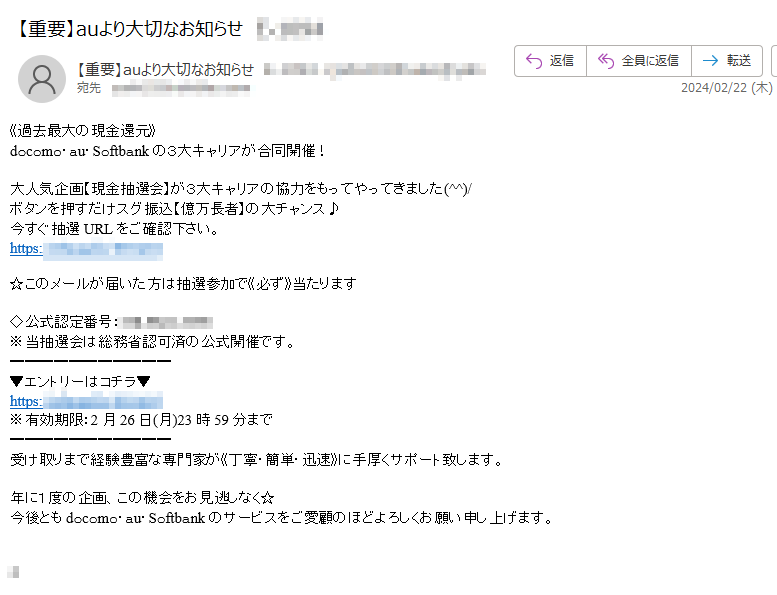The width and height of the screenshot is (777, 595).
Task: Click the blurred sender email address
Action: pyautogui.click(x=375, y=70)
